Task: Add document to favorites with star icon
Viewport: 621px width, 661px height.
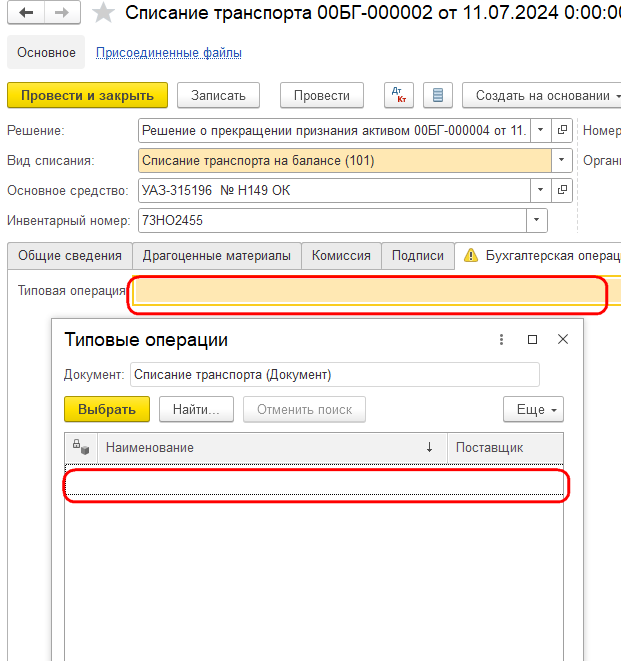Action: coord(103,13)
